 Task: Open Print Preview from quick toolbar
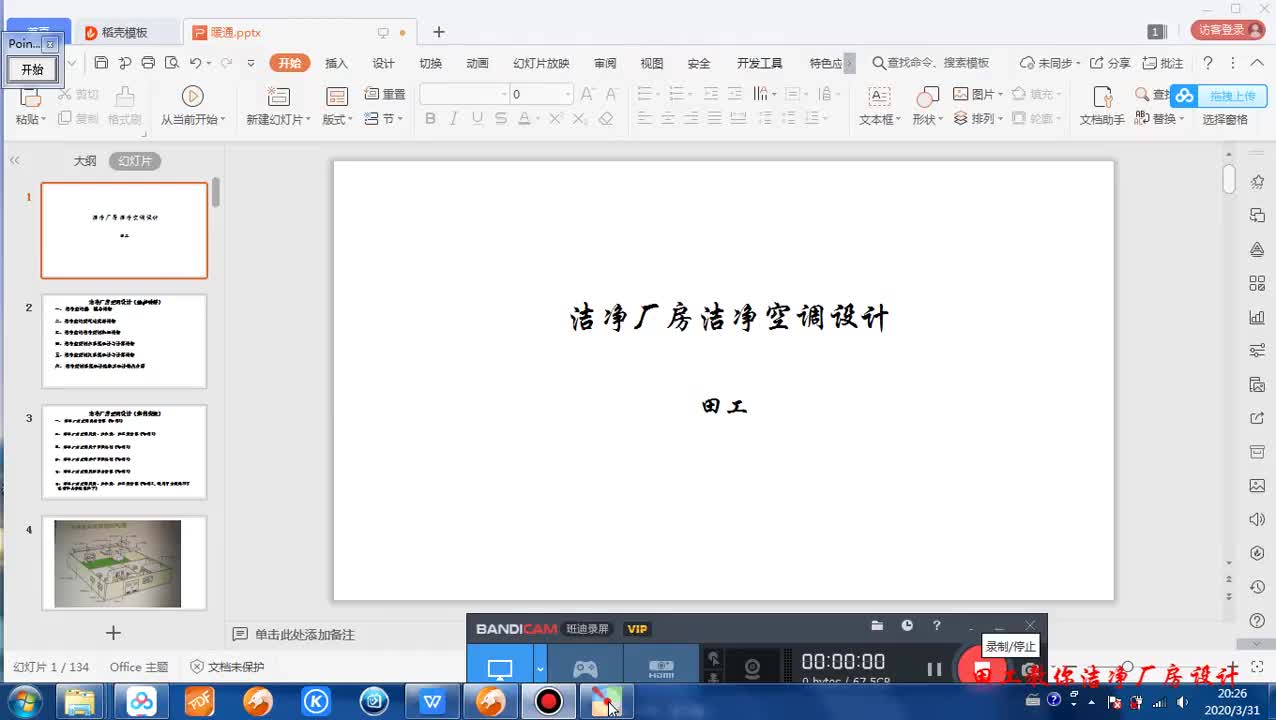(x=172, y=63)
